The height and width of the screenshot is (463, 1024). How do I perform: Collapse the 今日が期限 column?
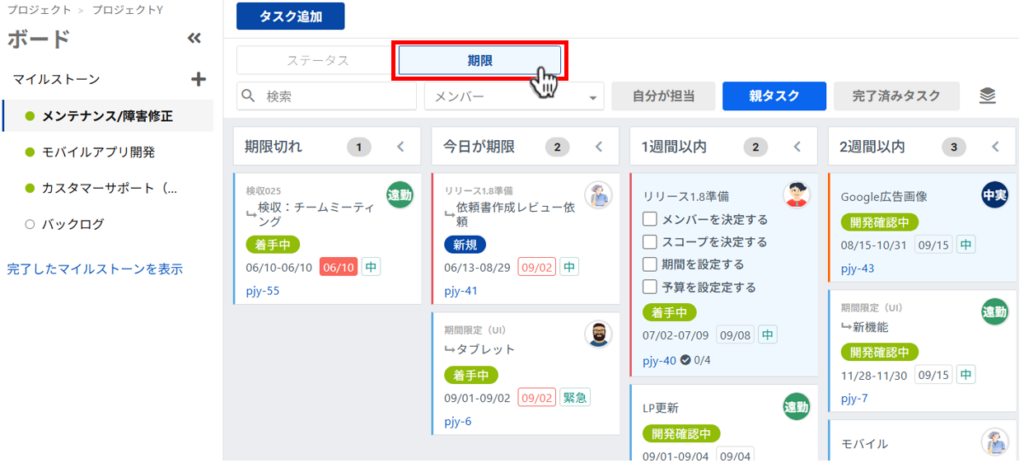[x=599, y=147]
